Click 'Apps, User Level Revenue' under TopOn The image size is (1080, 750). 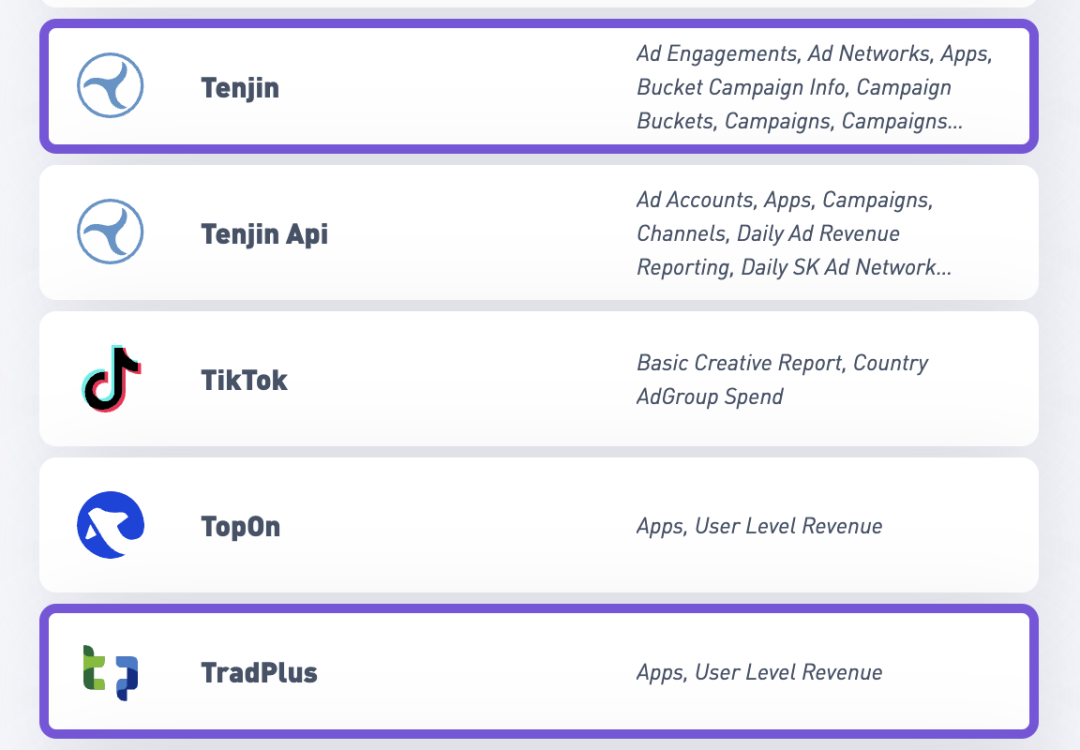tap(758, 525)
